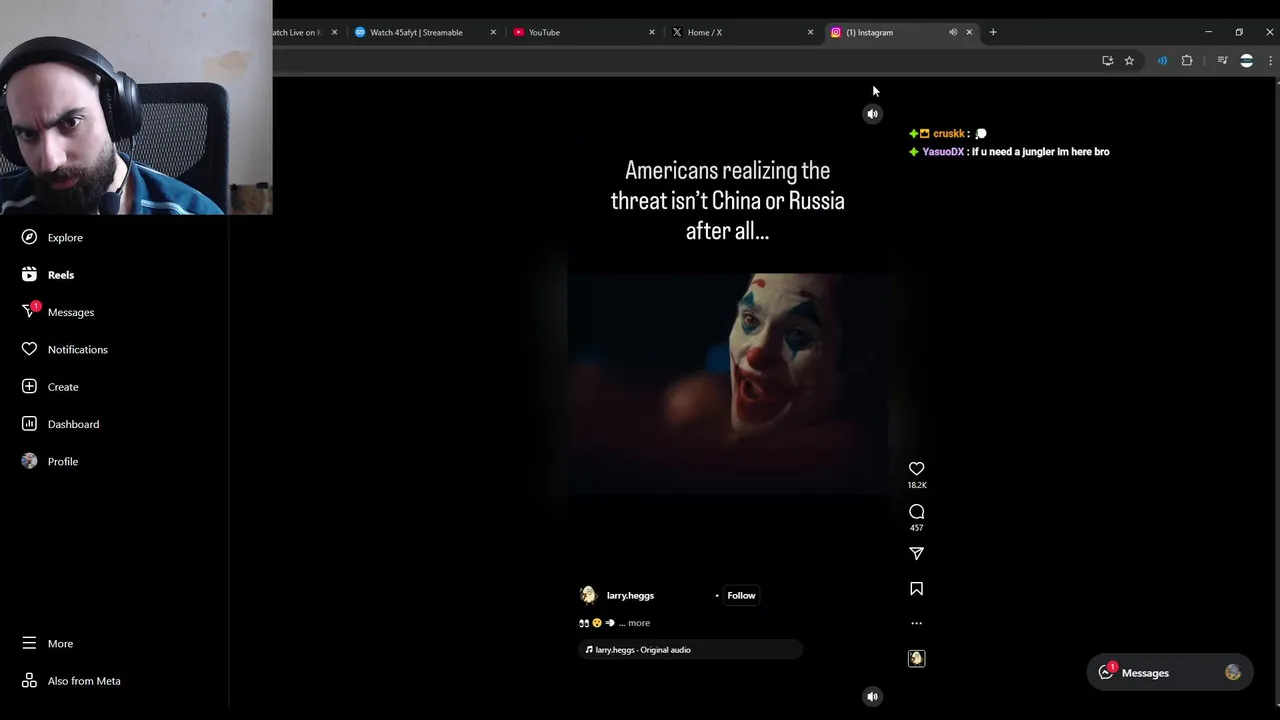The image size is (1280, 720).
Task: Click the Also from Meta icon
Action: point(29,681)
